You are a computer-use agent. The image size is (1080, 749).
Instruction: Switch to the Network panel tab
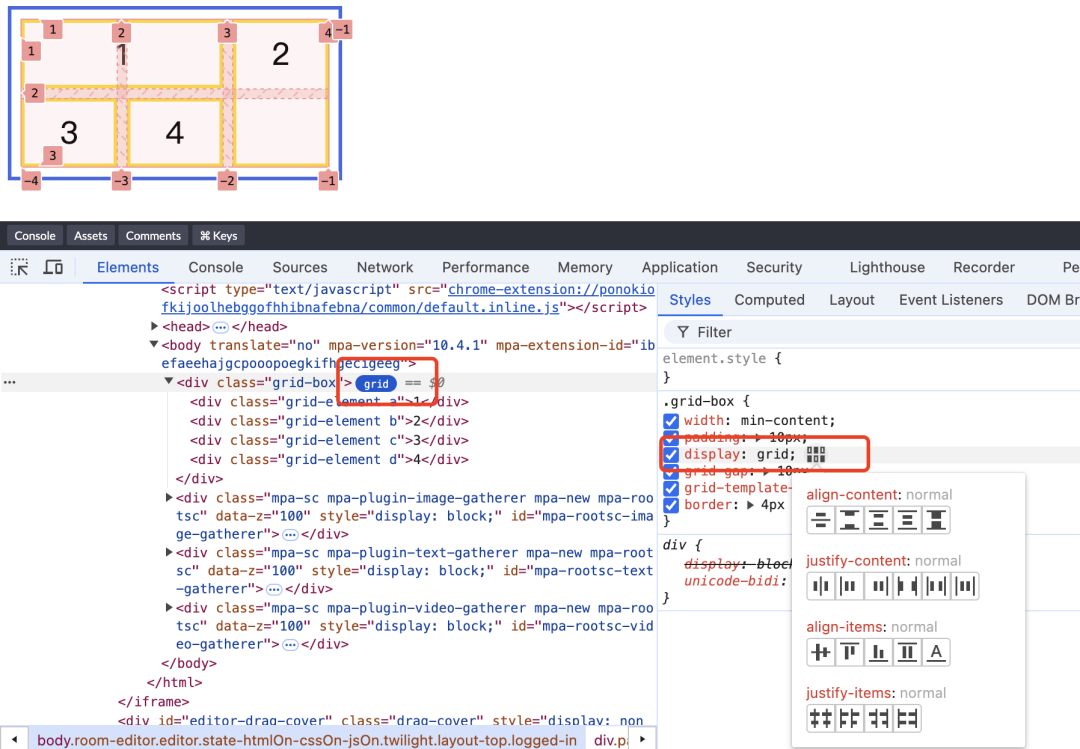385,267
